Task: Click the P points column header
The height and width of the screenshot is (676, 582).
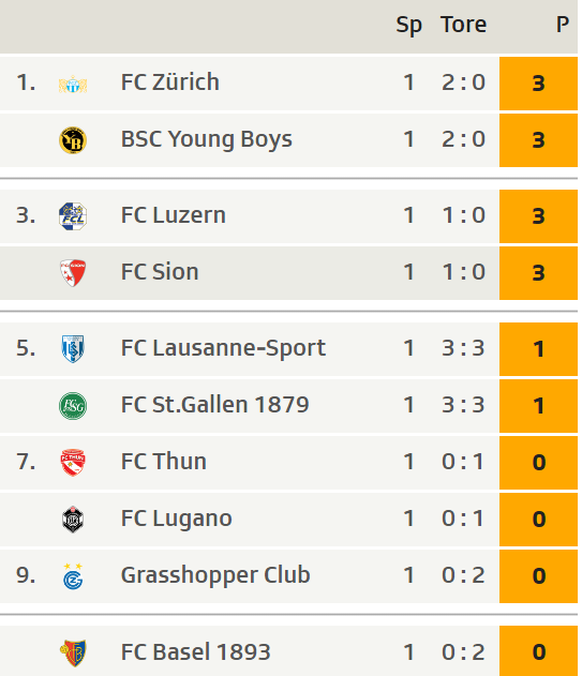Action: pos(563,25)
